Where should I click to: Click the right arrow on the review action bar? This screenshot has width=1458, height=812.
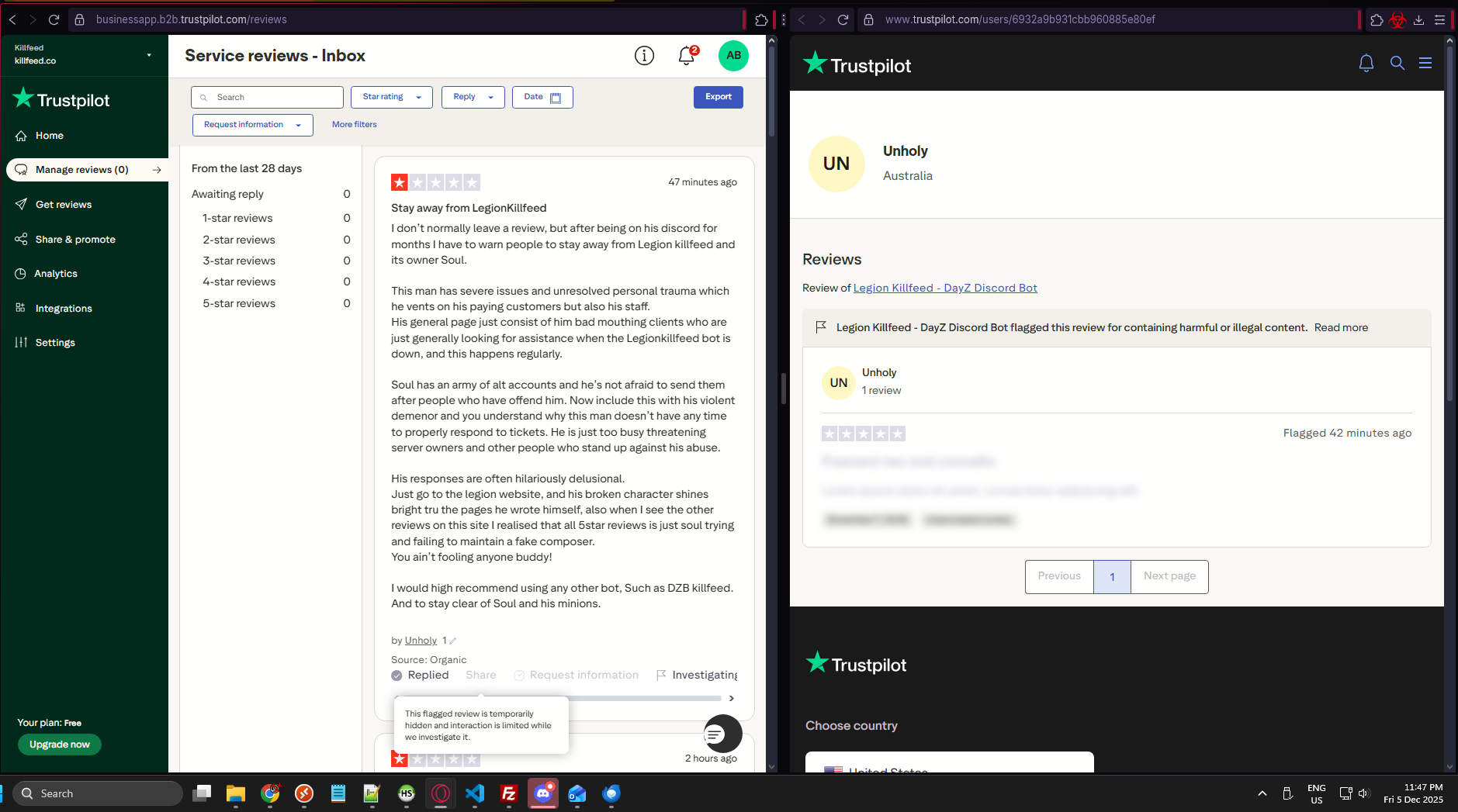click(731, 698)
